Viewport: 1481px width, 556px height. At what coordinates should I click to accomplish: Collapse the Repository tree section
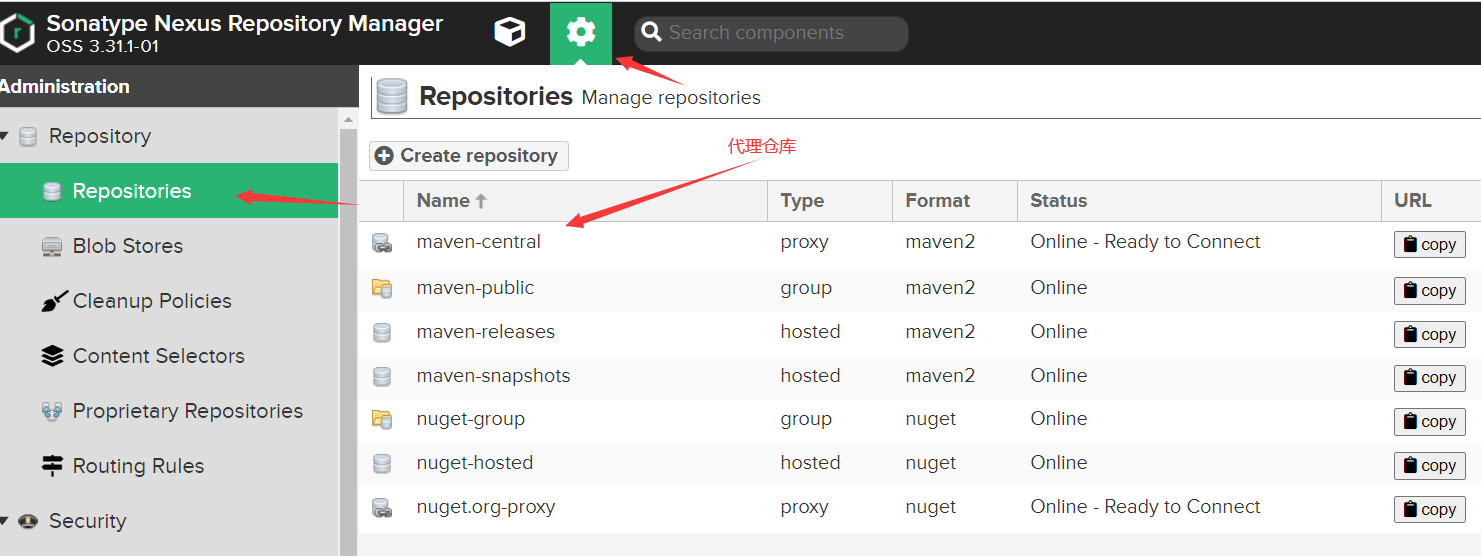click(5, 136)
